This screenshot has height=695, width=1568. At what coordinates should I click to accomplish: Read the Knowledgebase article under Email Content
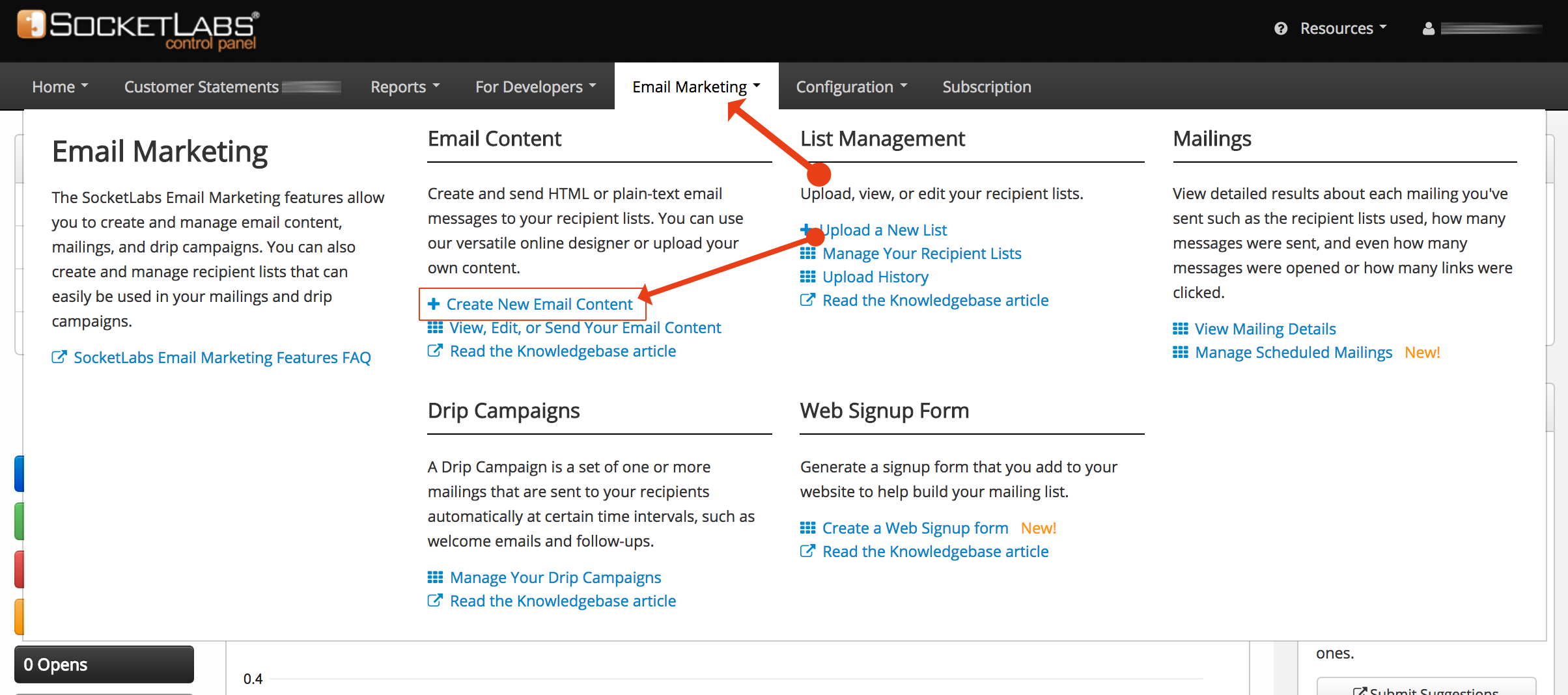pyautogui.click(x=563, y=351)
